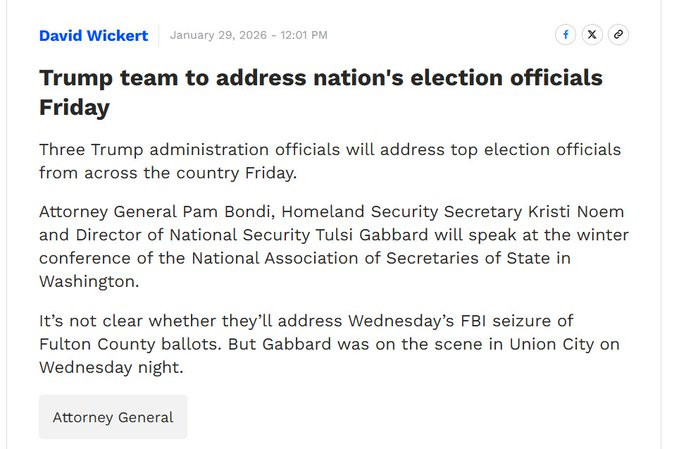Open the Trump team election officials headline
679x449 pixels.
(320, 91)
